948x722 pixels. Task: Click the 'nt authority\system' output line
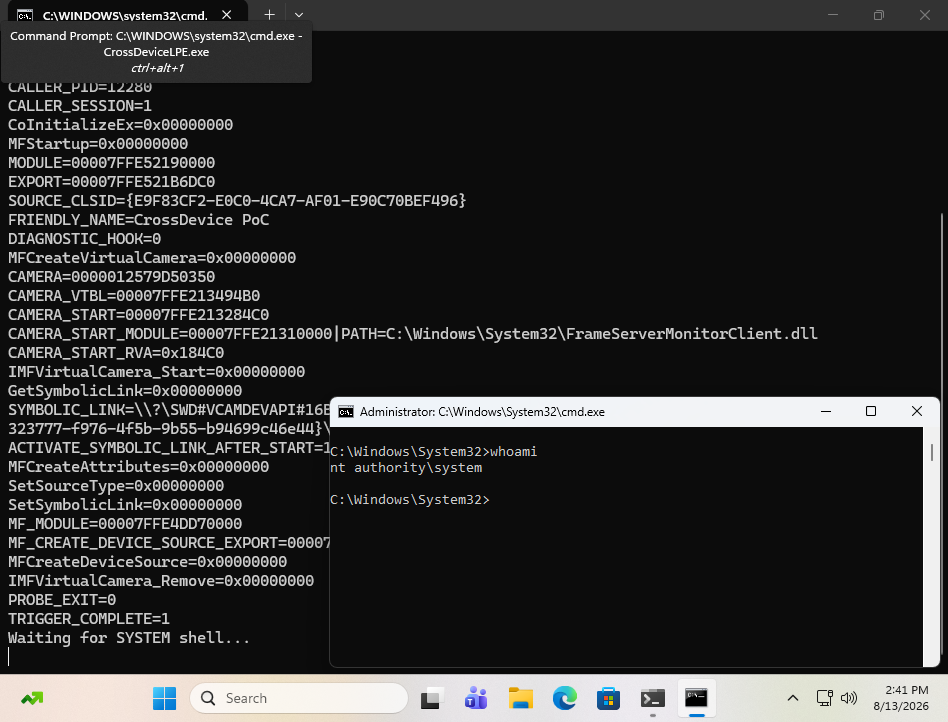coord(406,467)
